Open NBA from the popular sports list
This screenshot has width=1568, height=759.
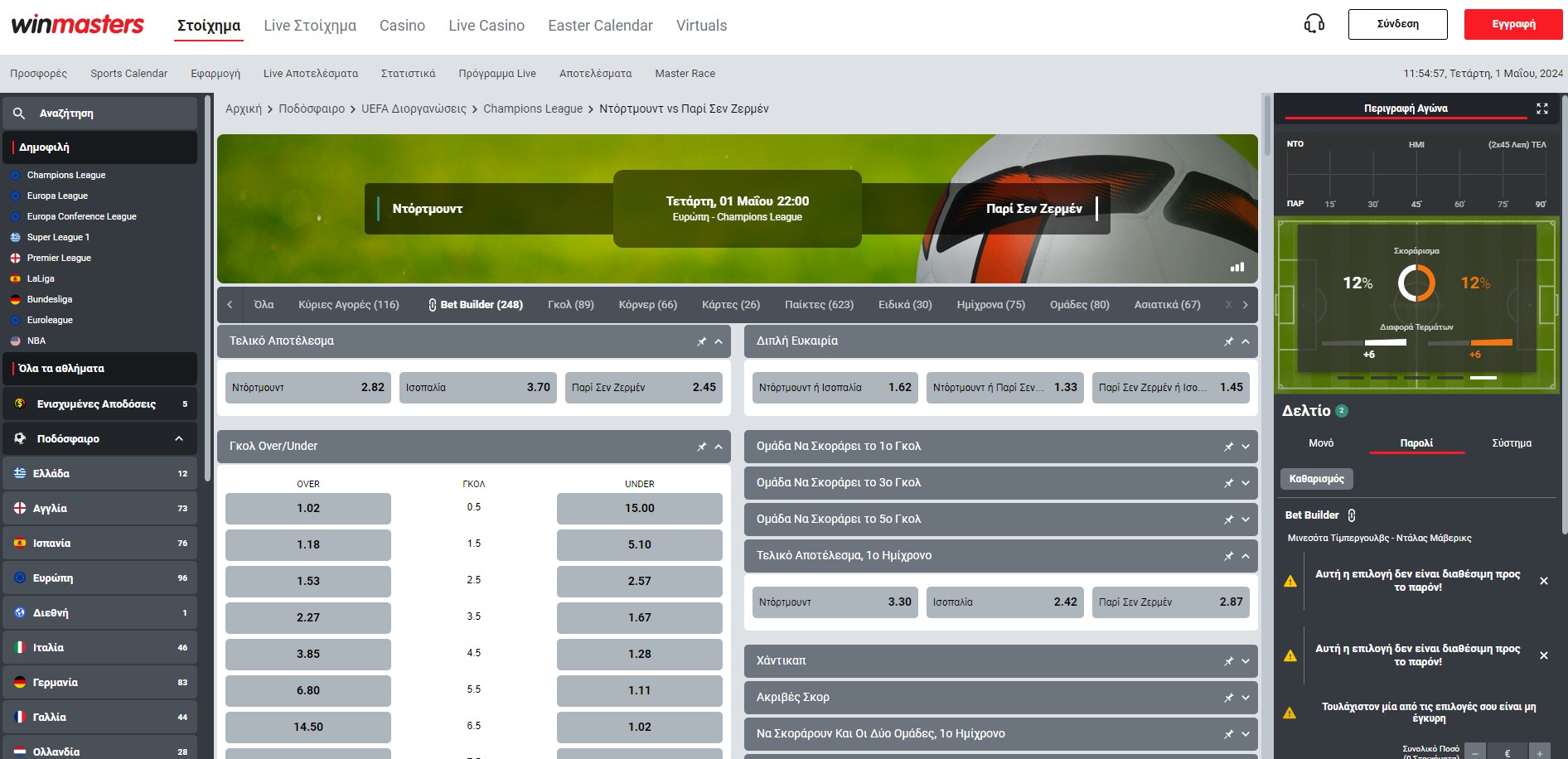point(36,340)
